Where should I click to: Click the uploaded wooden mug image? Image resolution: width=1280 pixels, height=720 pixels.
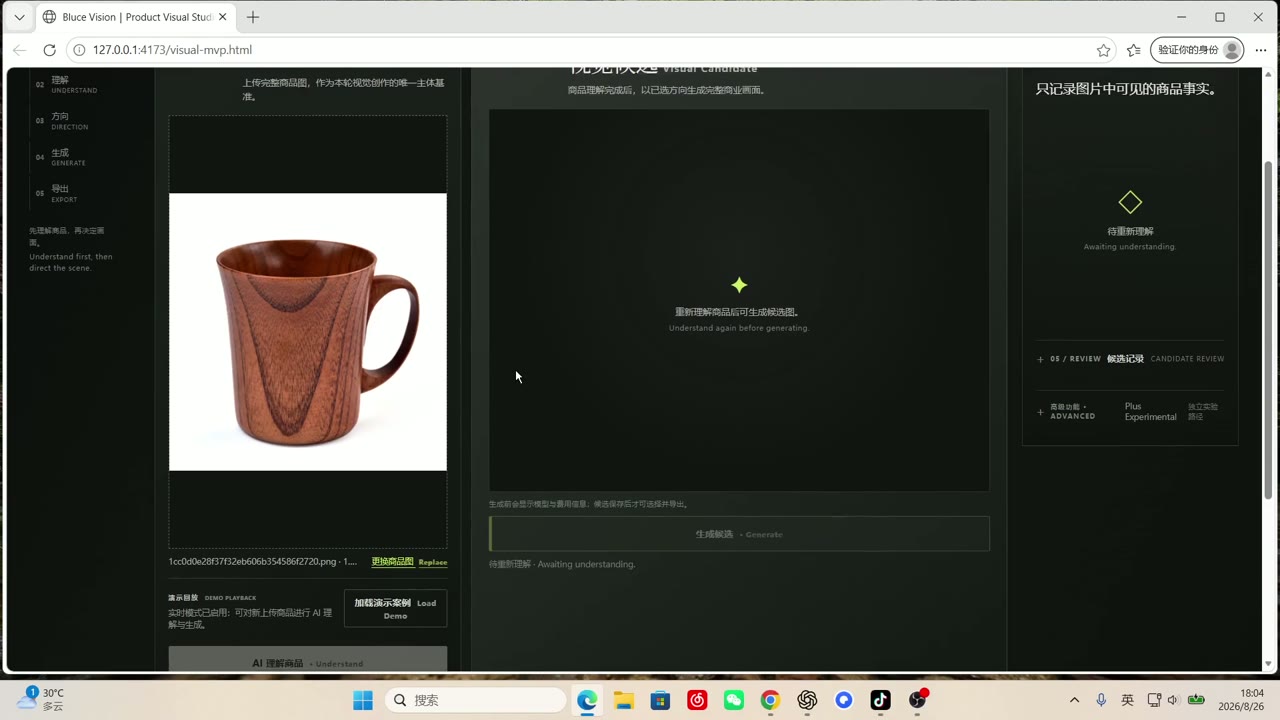[x=308, y=332]
